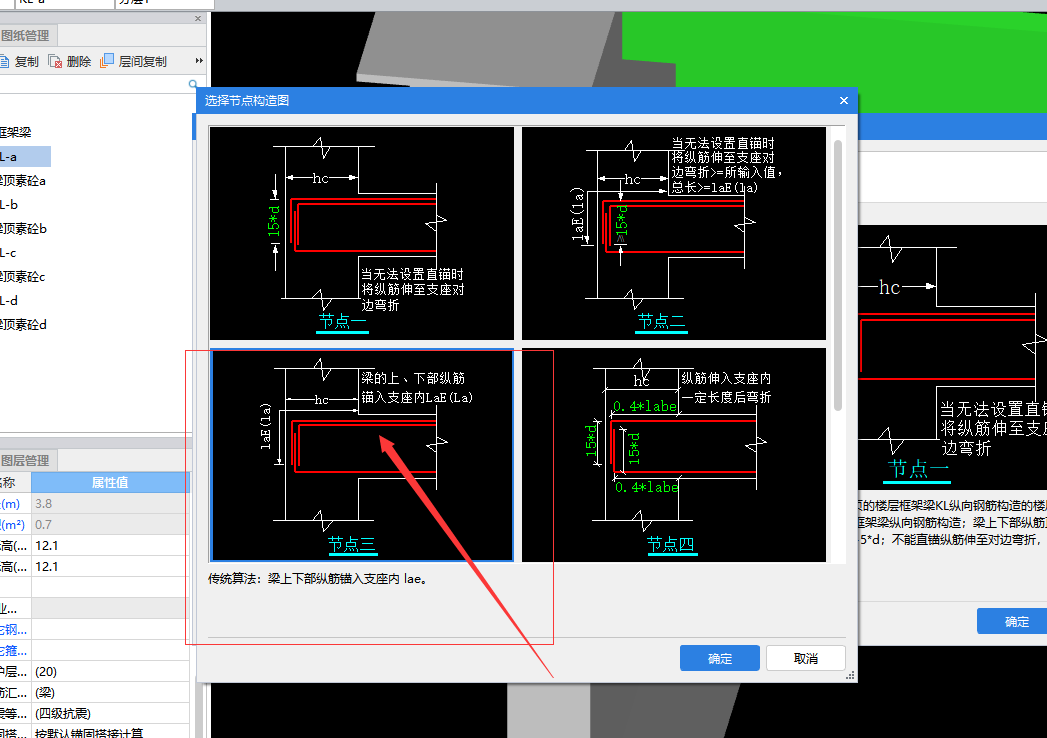Click the 层间复制 icon
This screenshot has height=738, width=1047.
[107, 61]
